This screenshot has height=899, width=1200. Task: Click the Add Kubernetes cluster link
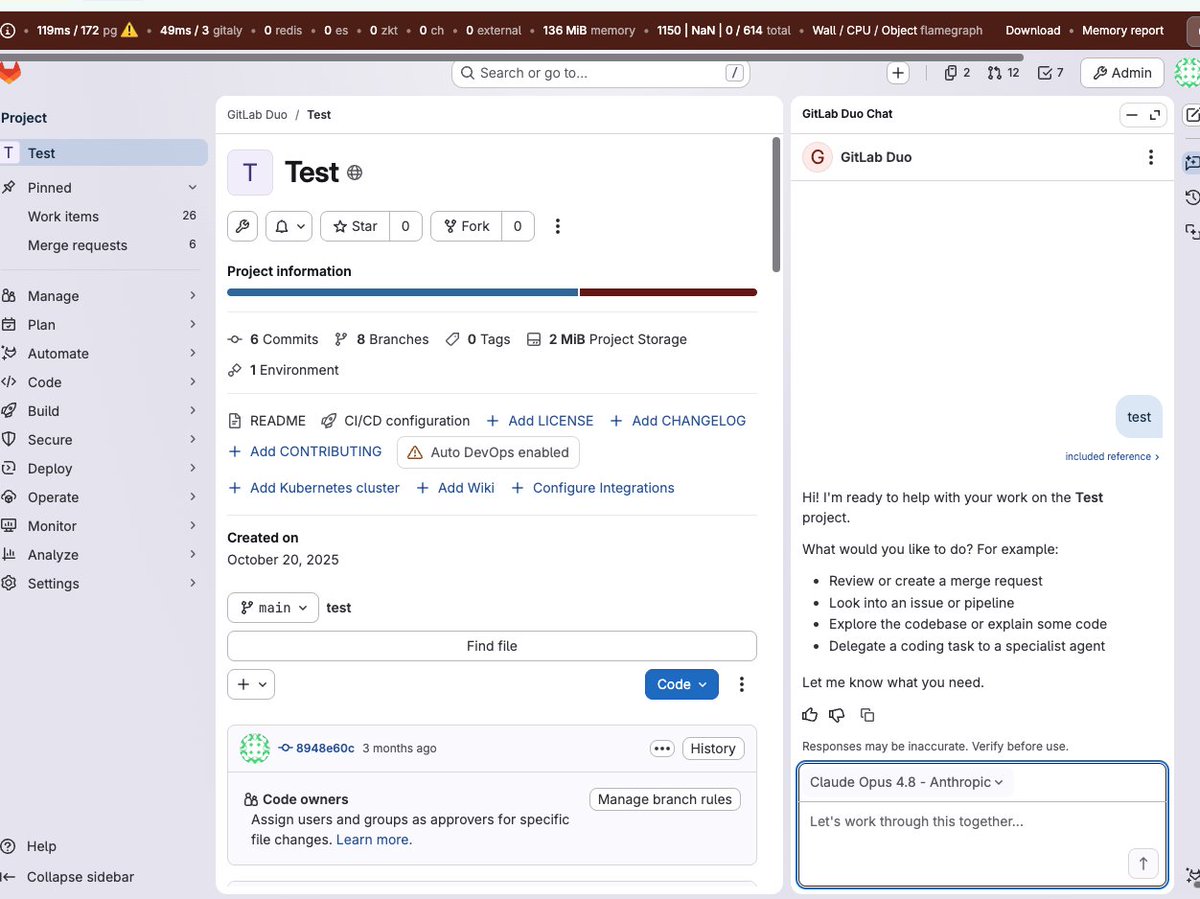pos(314,488)
